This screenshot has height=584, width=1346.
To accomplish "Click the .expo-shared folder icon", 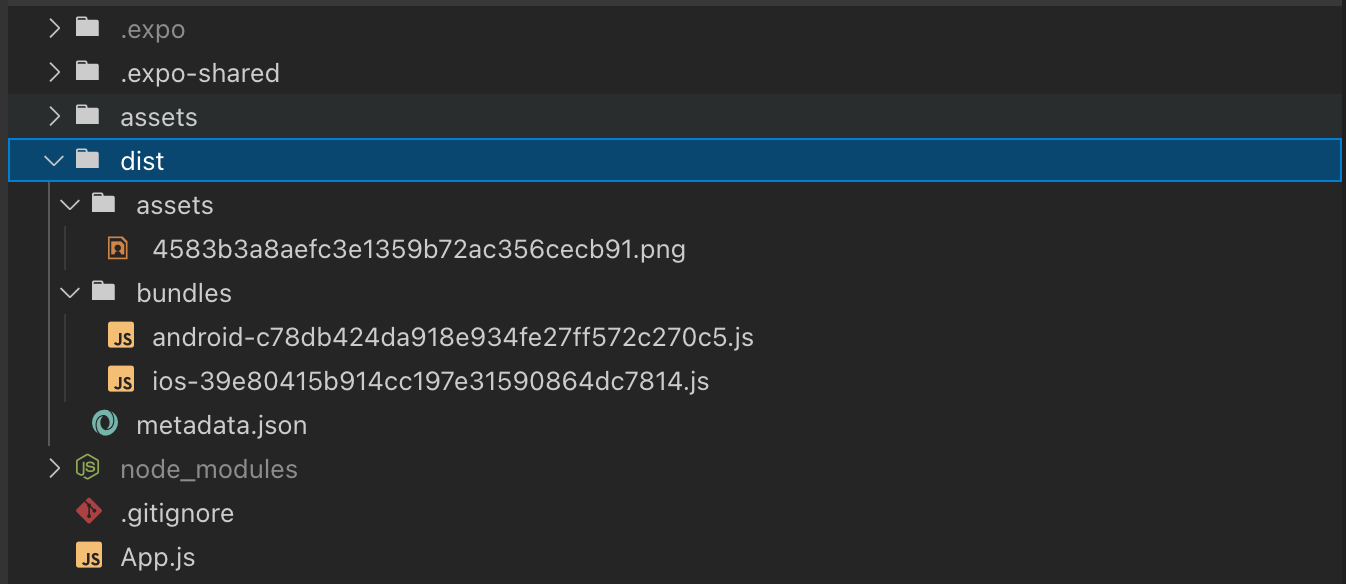I will [88, 73].
